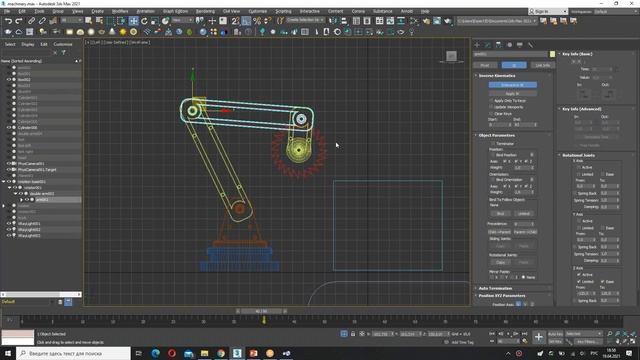Open the Align tool

[344, 21]
